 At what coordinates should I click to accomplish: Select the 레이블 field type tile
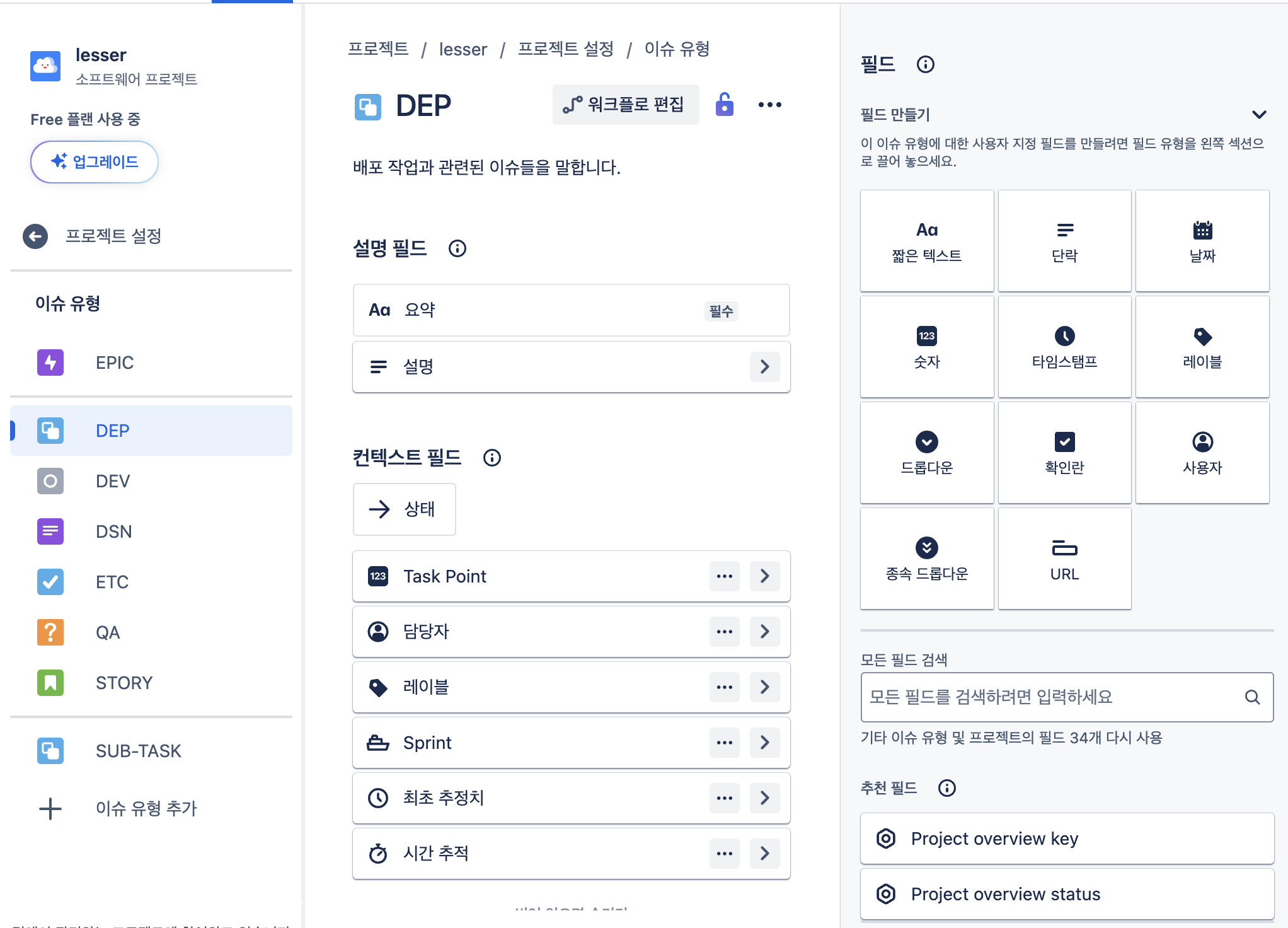[x=1202, y=347]
